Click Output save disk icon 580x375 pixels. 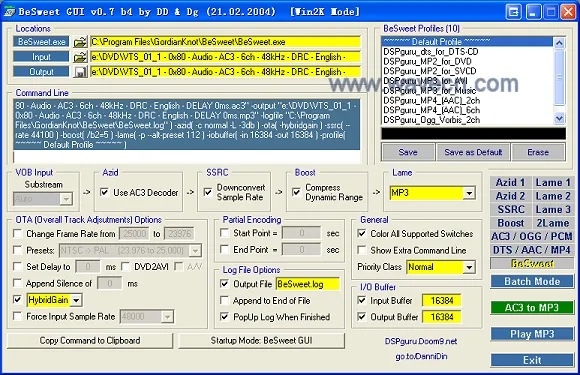(x=80, y=72)
